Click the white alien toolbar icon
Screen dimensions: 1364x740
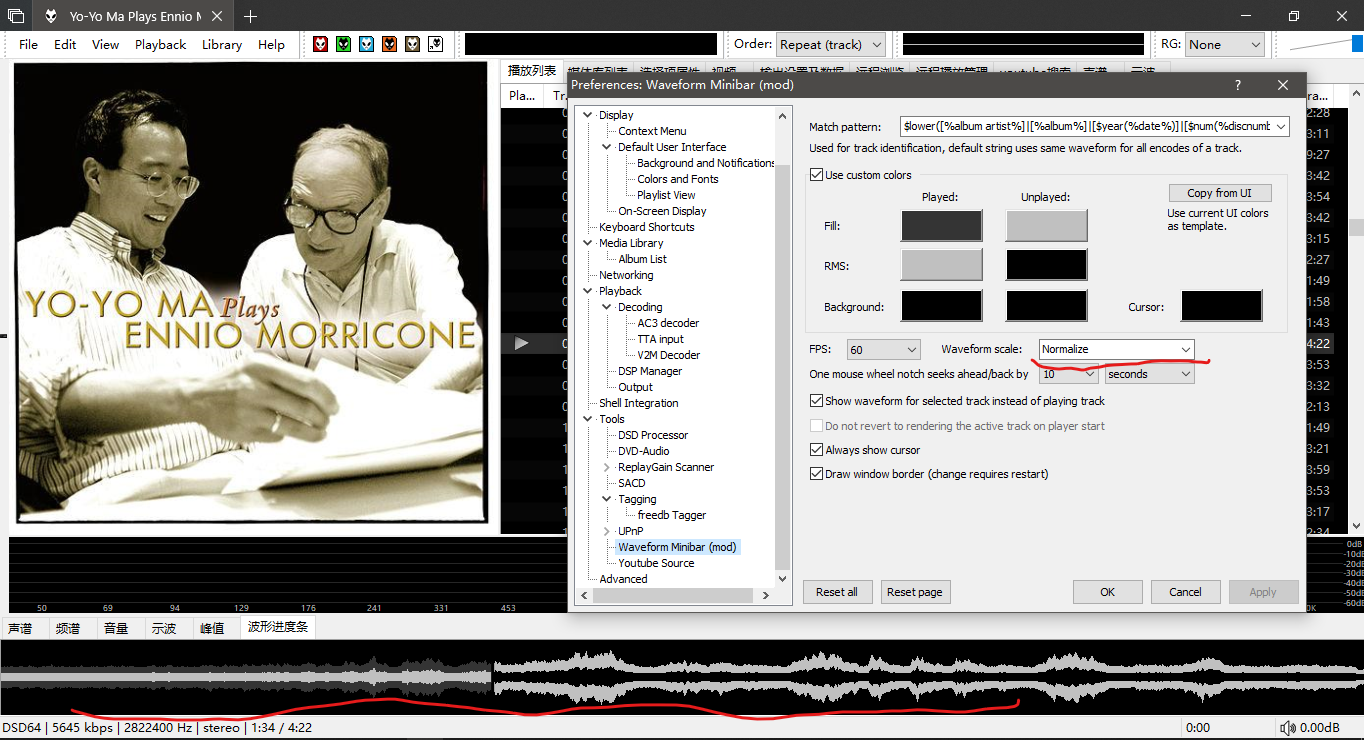point(435,44)
